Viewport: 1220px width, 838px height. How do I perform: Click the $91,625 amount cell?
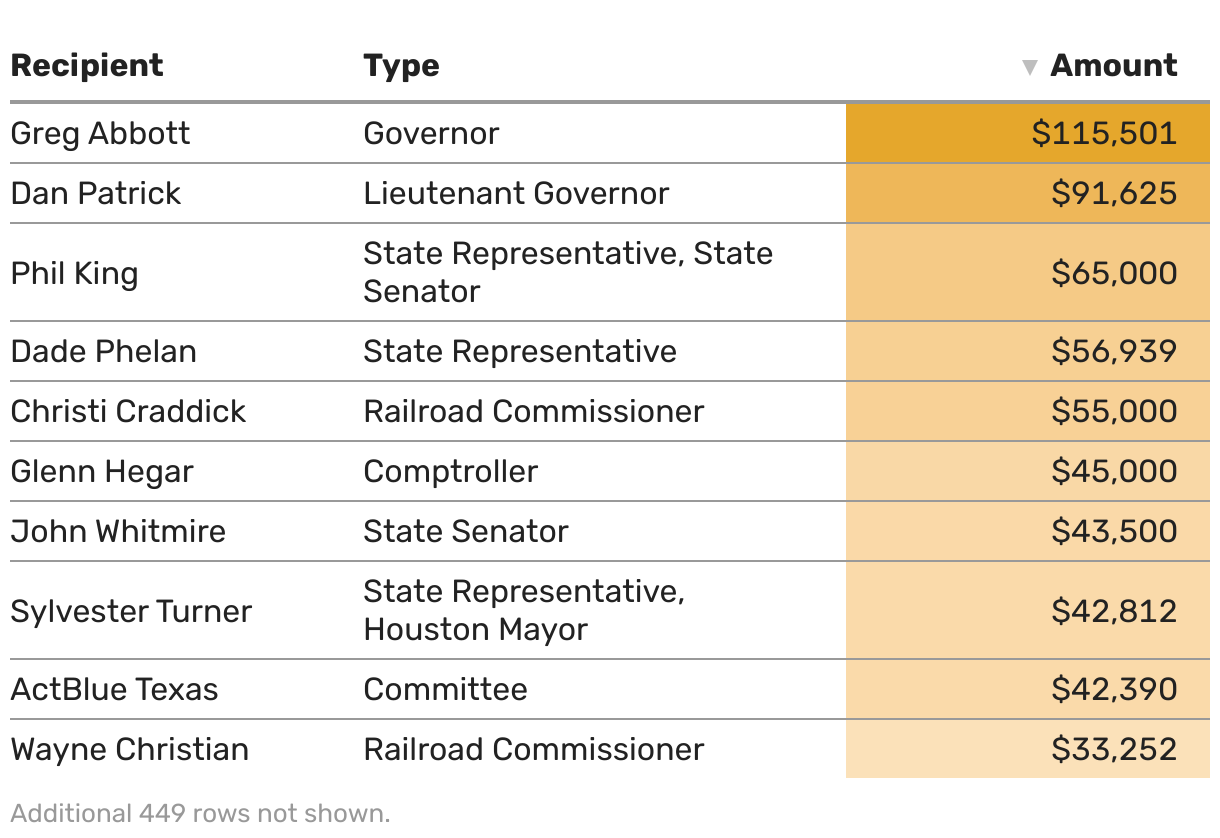tap(1028, 193)
